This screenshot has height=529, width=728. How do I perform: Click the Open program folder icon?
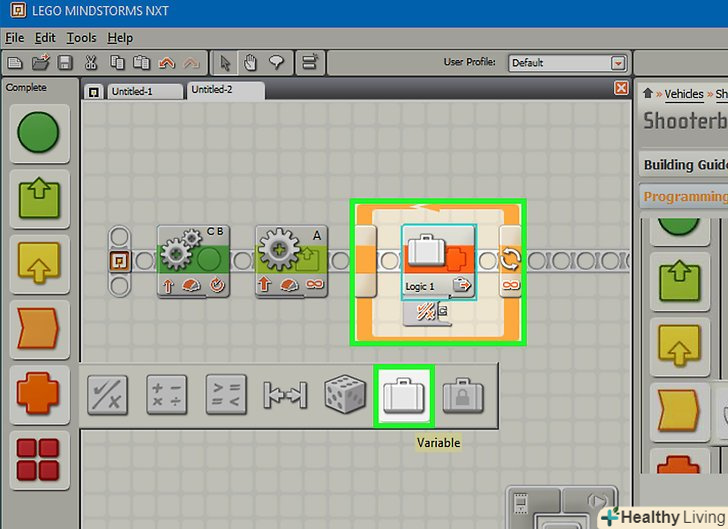pos(41,62)
